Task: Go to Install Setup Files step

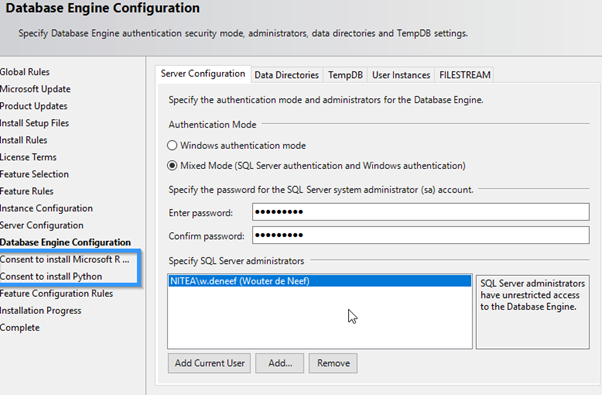Action: point(35,123)
